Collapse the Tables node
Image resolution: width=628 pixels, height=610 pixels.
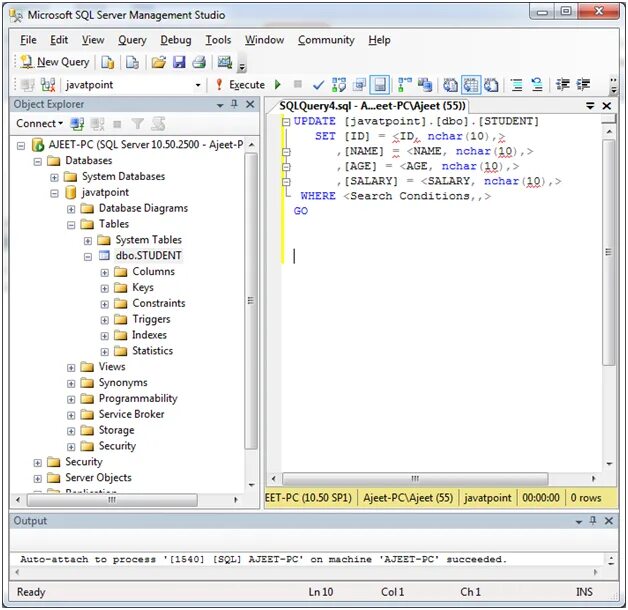click(71, 225)
